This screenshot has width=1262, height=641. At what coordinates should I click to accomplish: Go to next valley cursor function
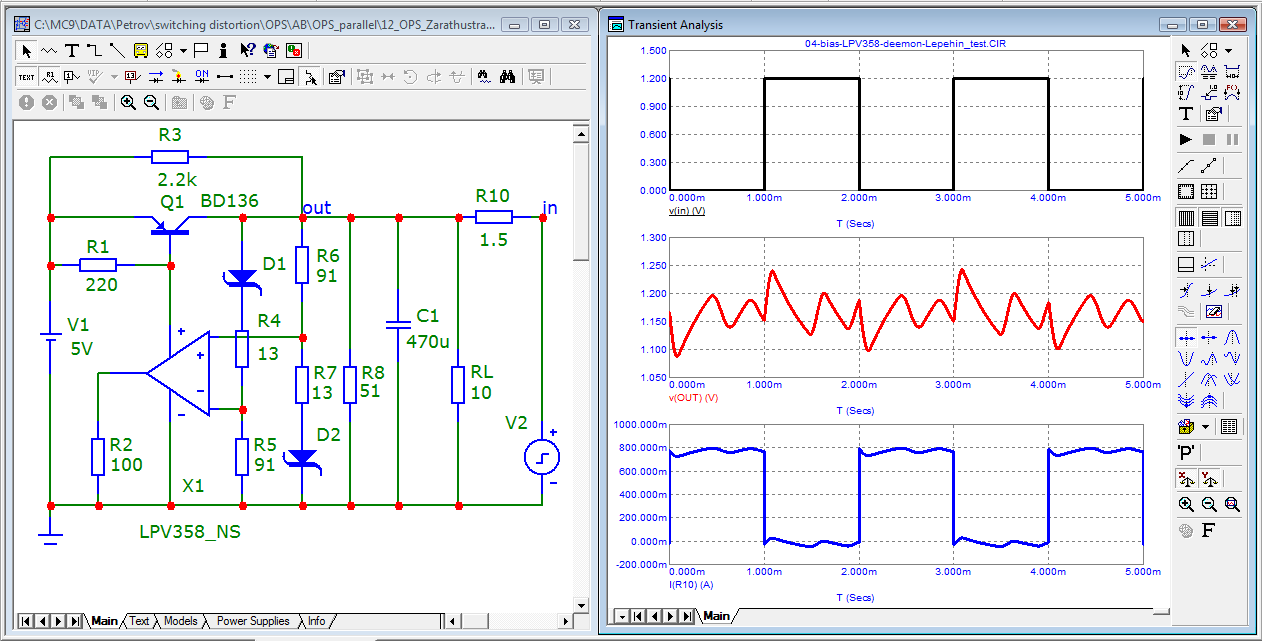tap(1186, 358)
